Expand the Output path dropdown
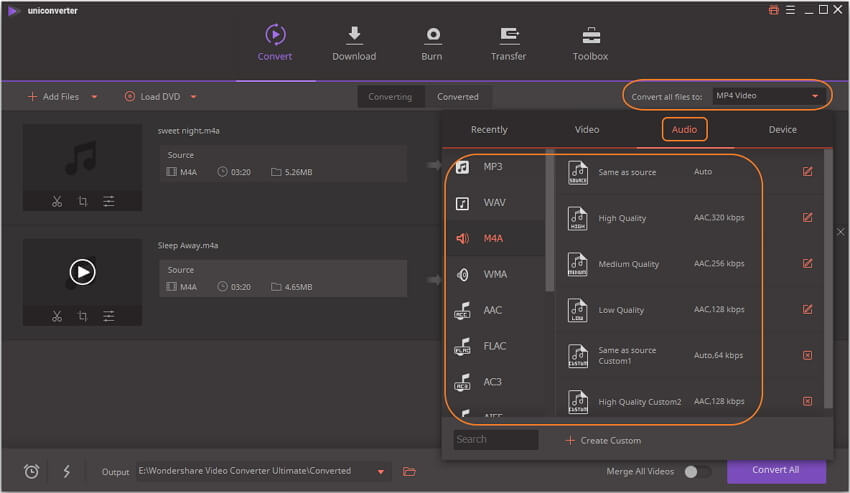 381,472
